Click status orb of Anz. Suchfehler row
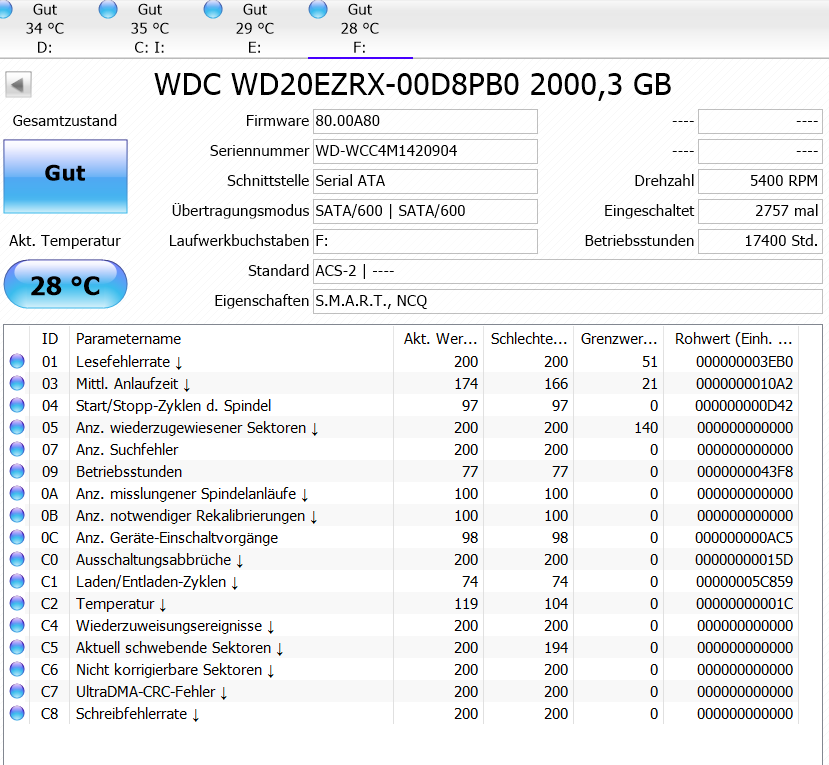 point(17,449)
